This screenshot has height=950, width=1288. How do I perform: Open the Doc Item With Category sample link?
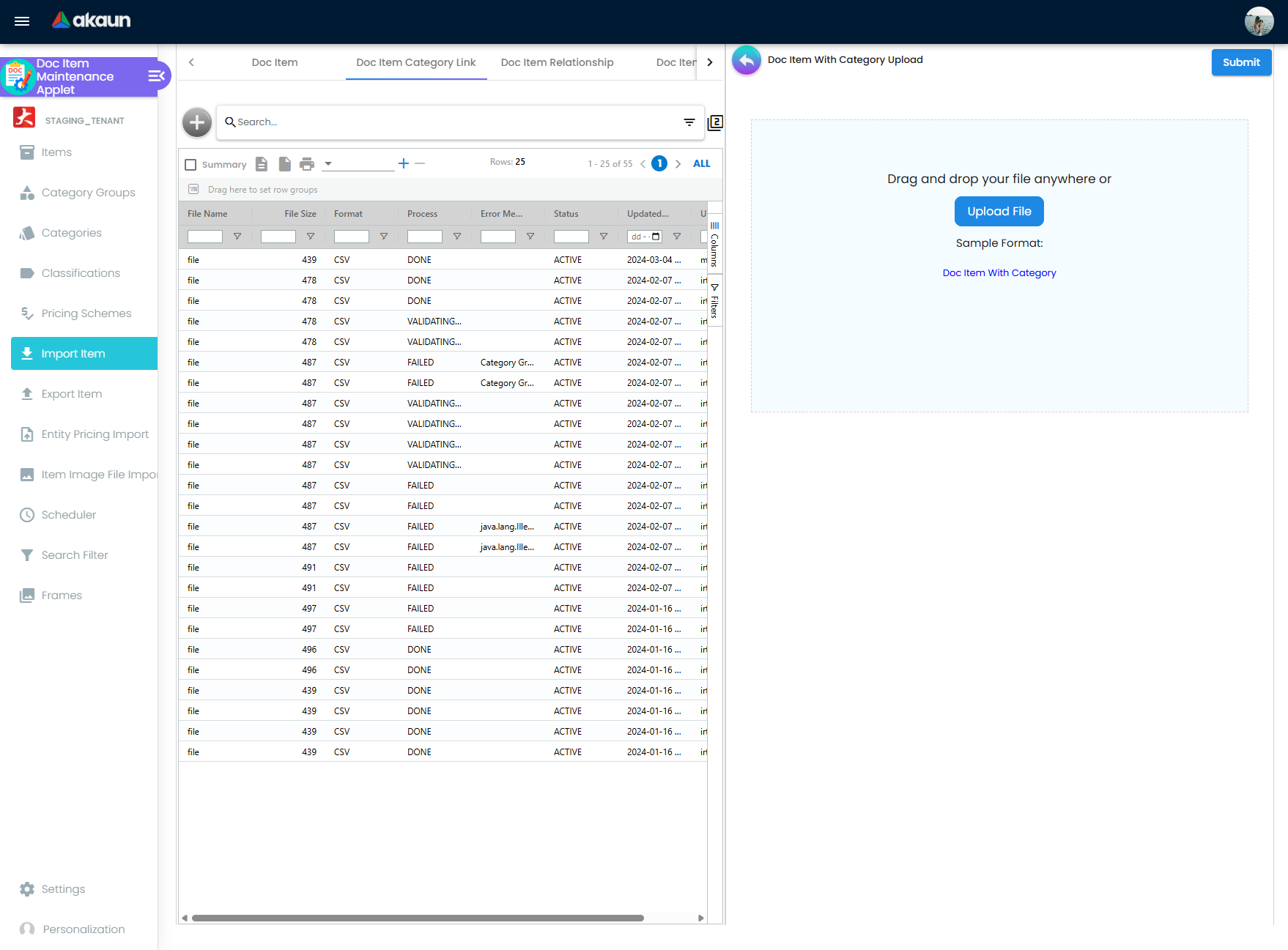tap(999, 273)
